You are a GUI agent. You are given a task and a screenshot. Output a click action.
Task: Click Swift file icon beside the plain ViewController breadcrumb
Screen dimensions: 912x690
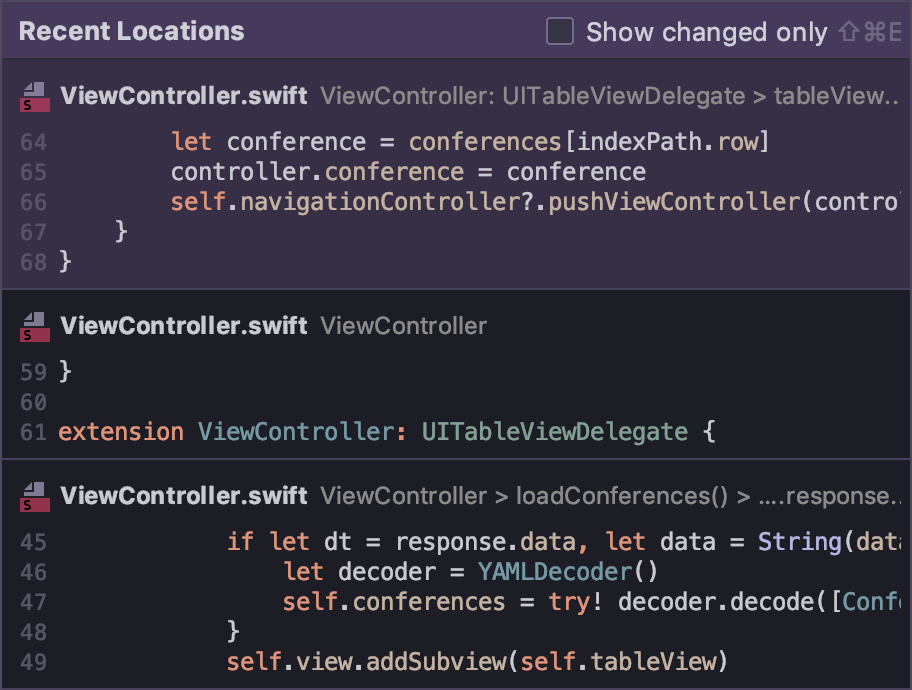point(35,326)
